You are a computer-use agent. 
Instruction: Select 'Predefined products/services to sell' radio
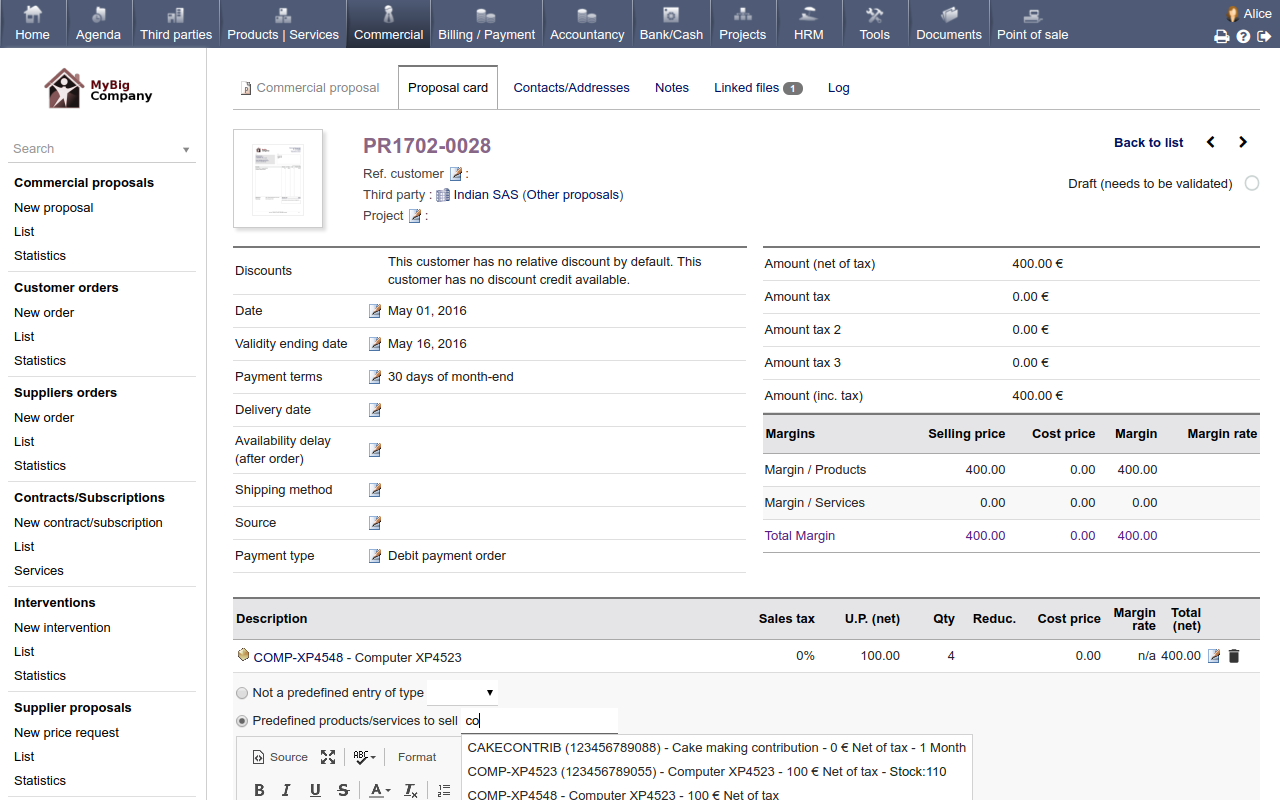coord(242,721)
